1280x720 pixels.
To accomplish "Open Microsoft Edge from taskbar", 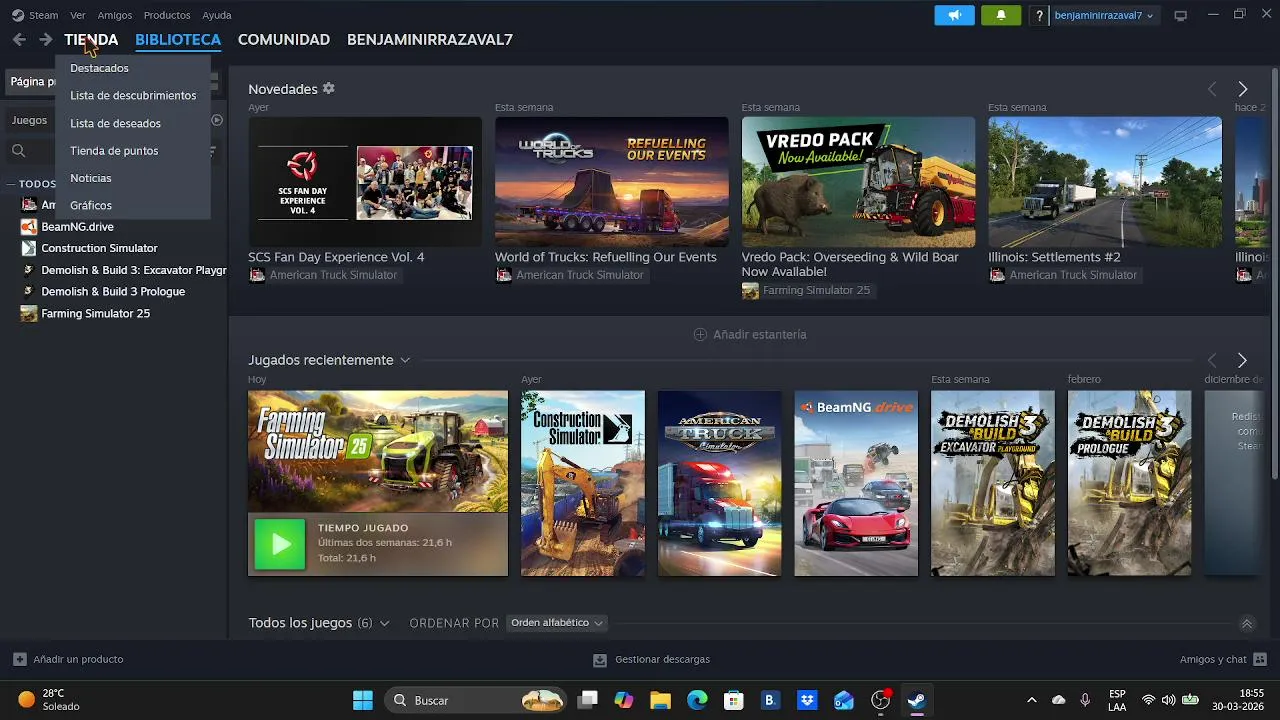I will tap(697, 700).
